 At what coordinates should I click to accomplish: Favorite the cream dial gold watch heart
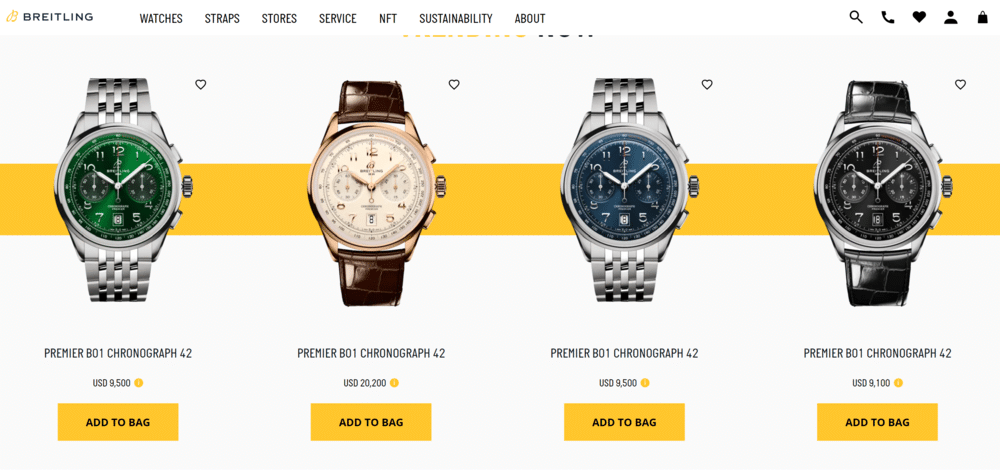click(454, 84)
